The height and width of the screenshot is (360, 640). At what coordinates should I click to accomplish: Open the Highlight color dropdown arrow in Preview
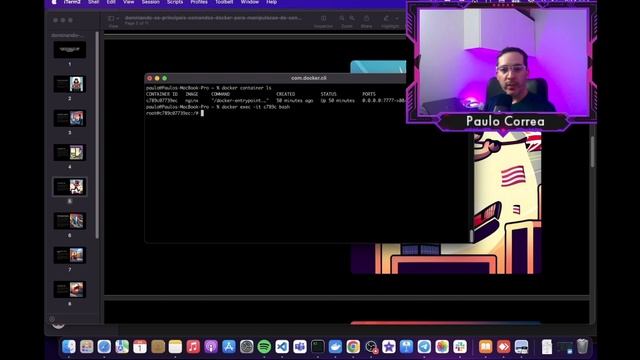click(397, 18)
